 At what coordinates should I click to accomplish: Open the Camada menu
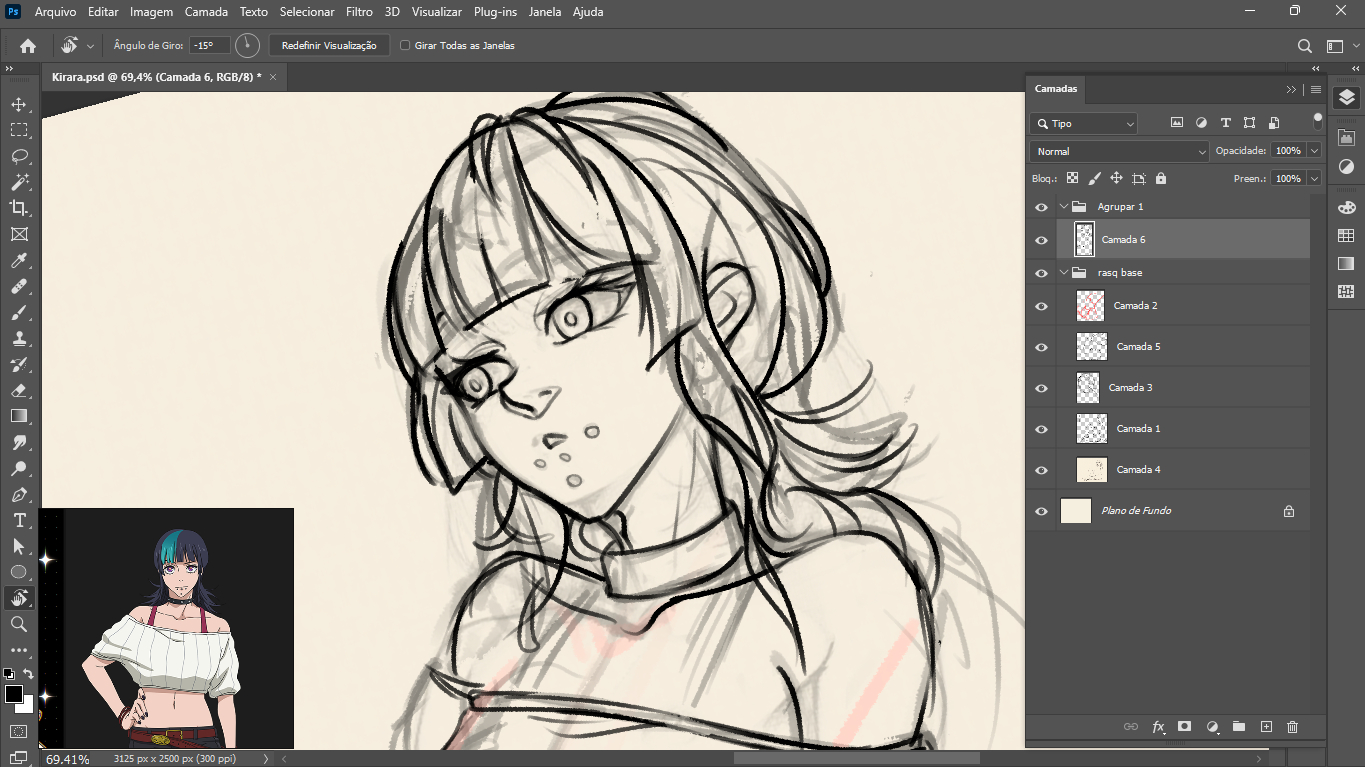point(206,12)
